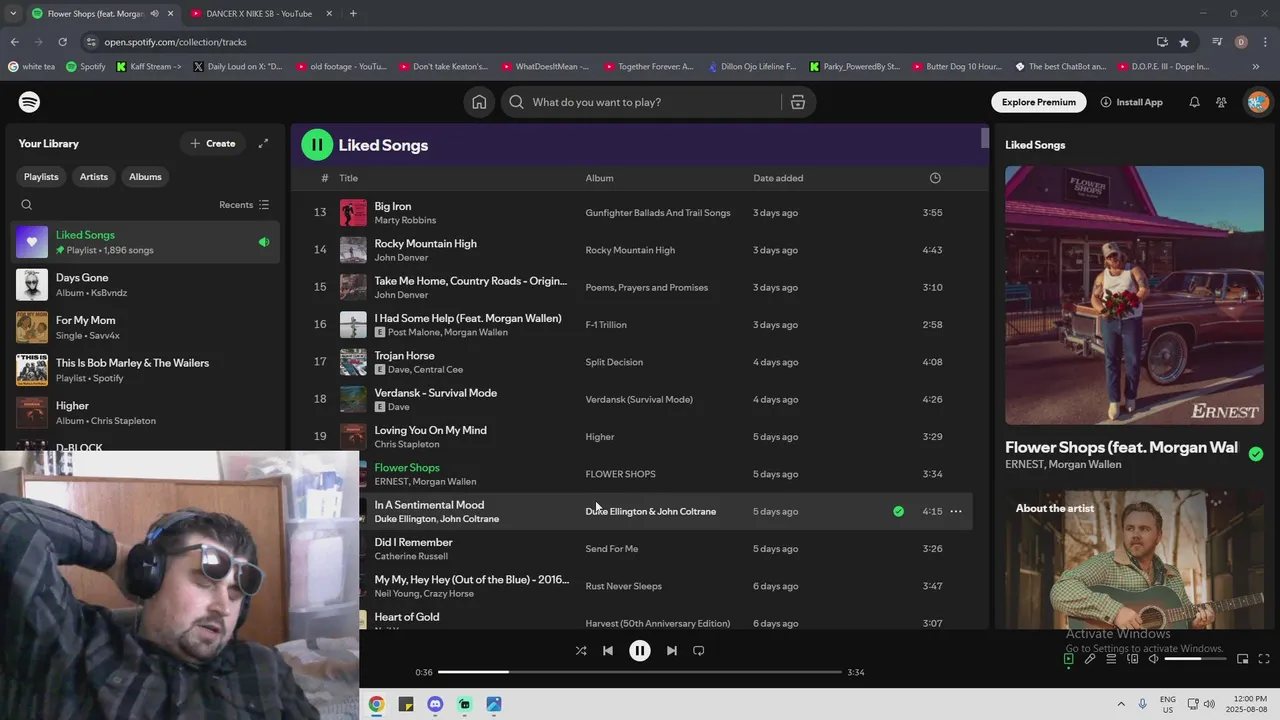Go to Spotify Home via house icon
Screen dimensions: 1280x720
pyautogui.click(x=479, y=102)
